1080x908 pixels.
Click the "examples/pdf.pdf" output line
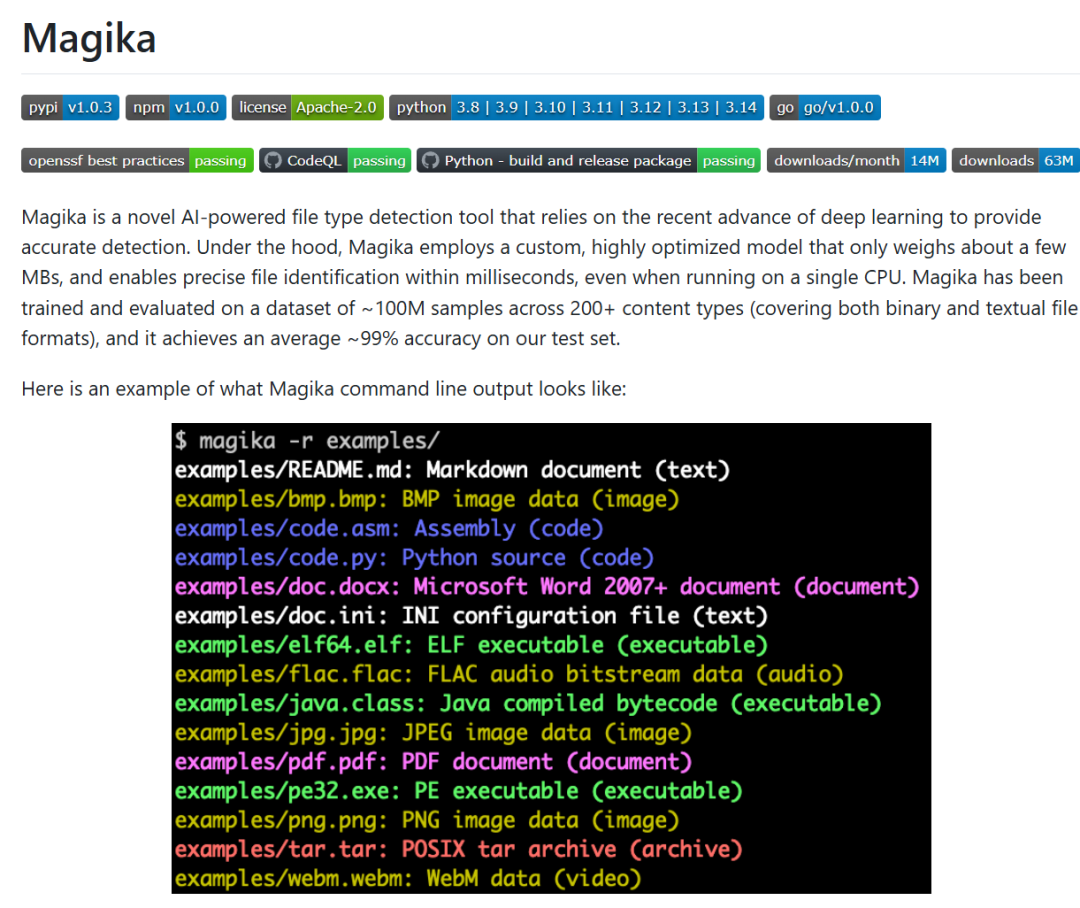433,762
